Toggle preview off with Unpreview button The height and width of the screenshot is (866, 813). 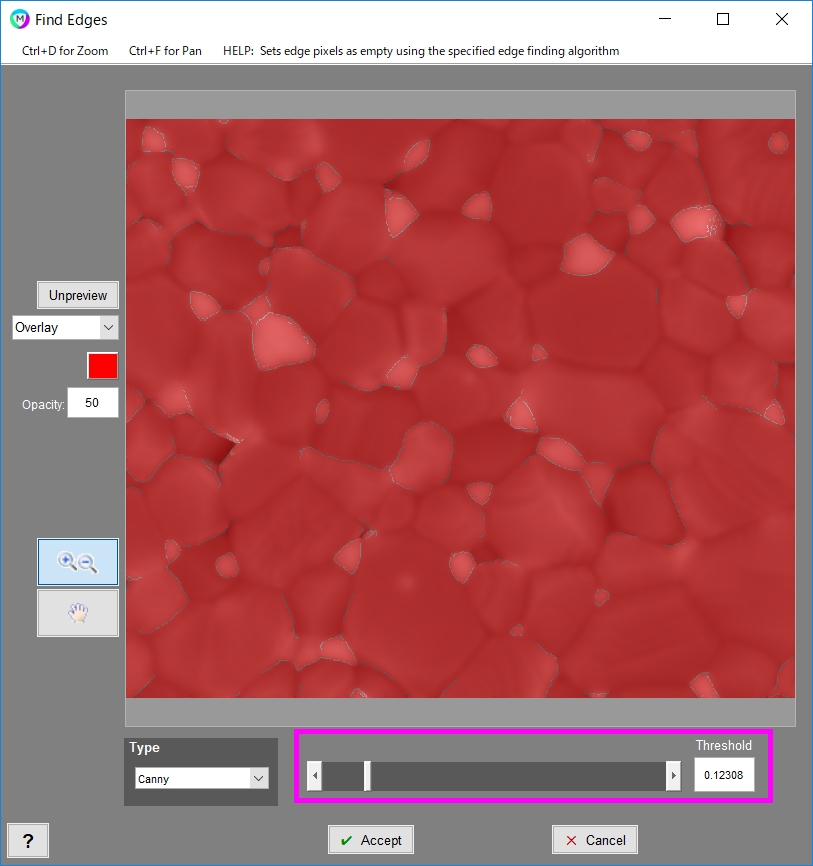tap(78, 295)
